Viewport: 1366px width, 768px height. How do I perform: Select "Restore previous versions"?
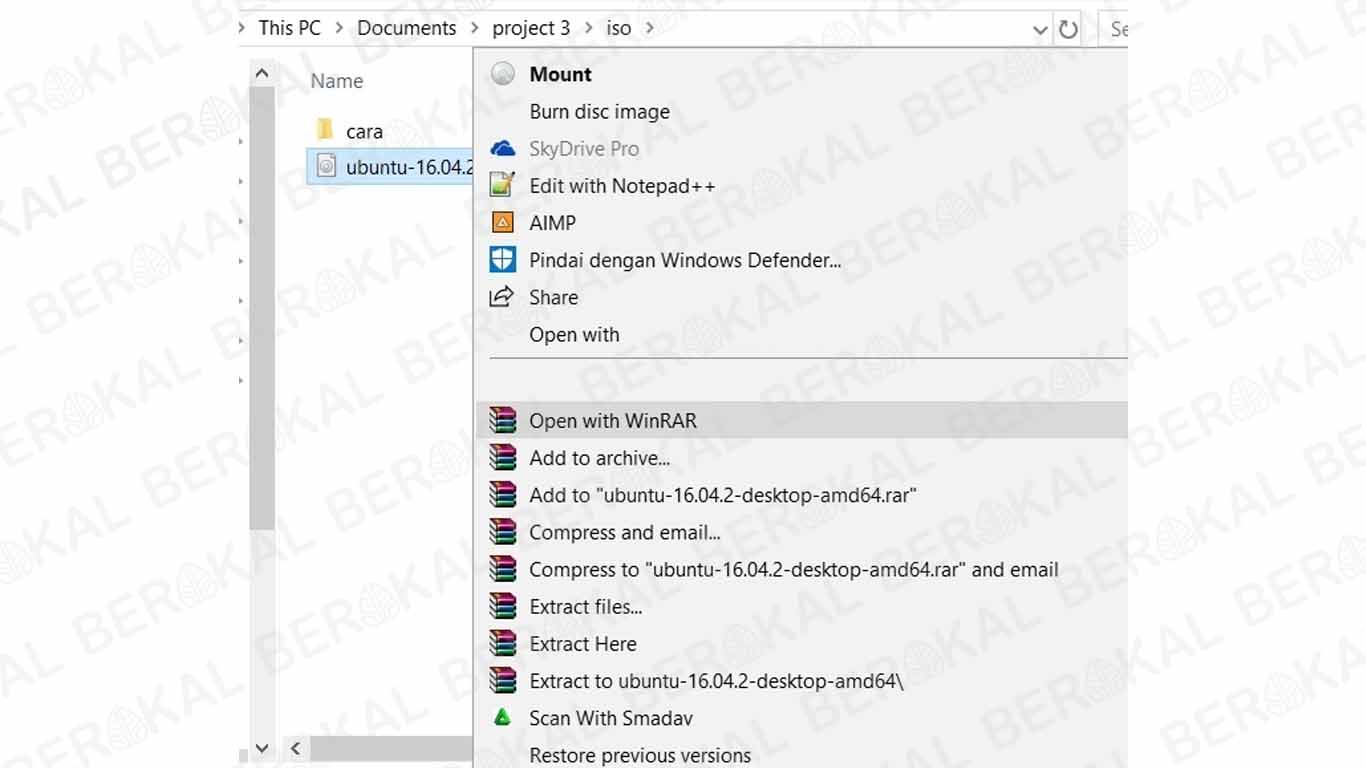point(640,756)
